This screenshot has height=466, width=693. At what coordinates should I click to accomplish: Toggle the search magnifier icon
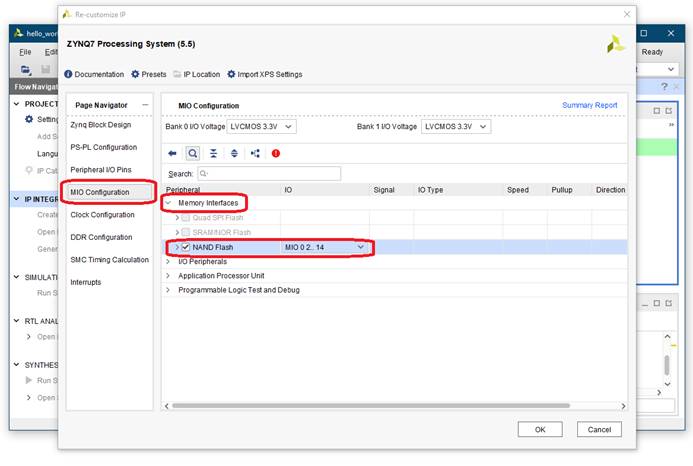click(x=192, y=153)
